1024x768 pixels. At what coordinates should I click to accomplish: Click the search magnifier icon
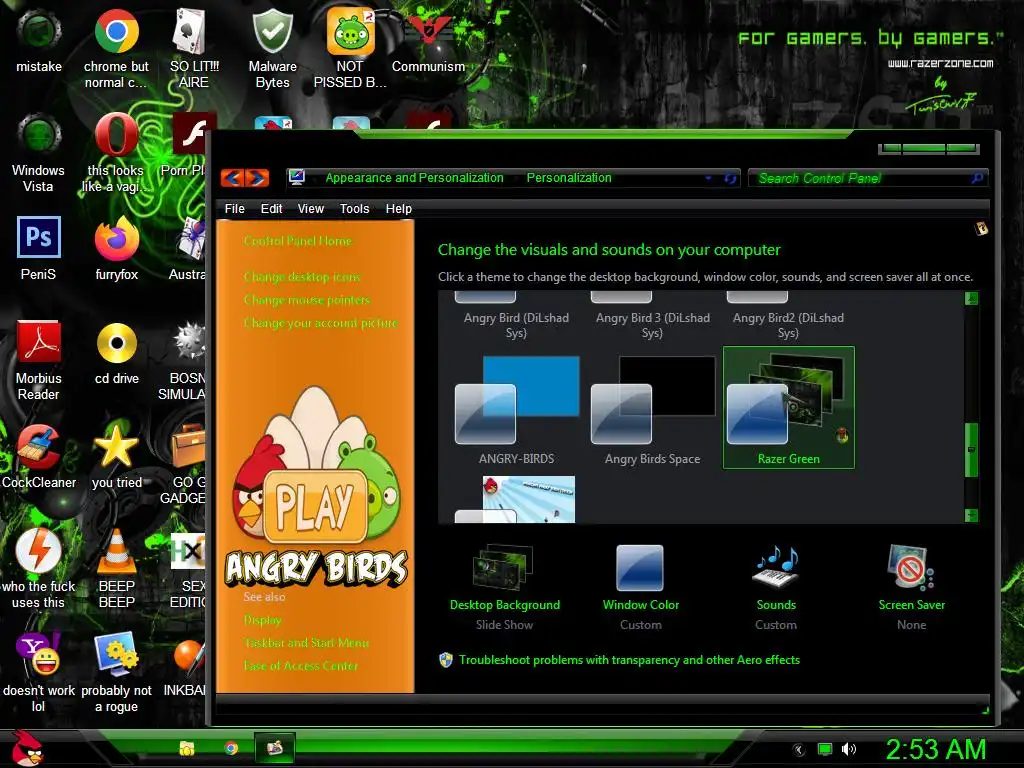[x=977, y=178]
